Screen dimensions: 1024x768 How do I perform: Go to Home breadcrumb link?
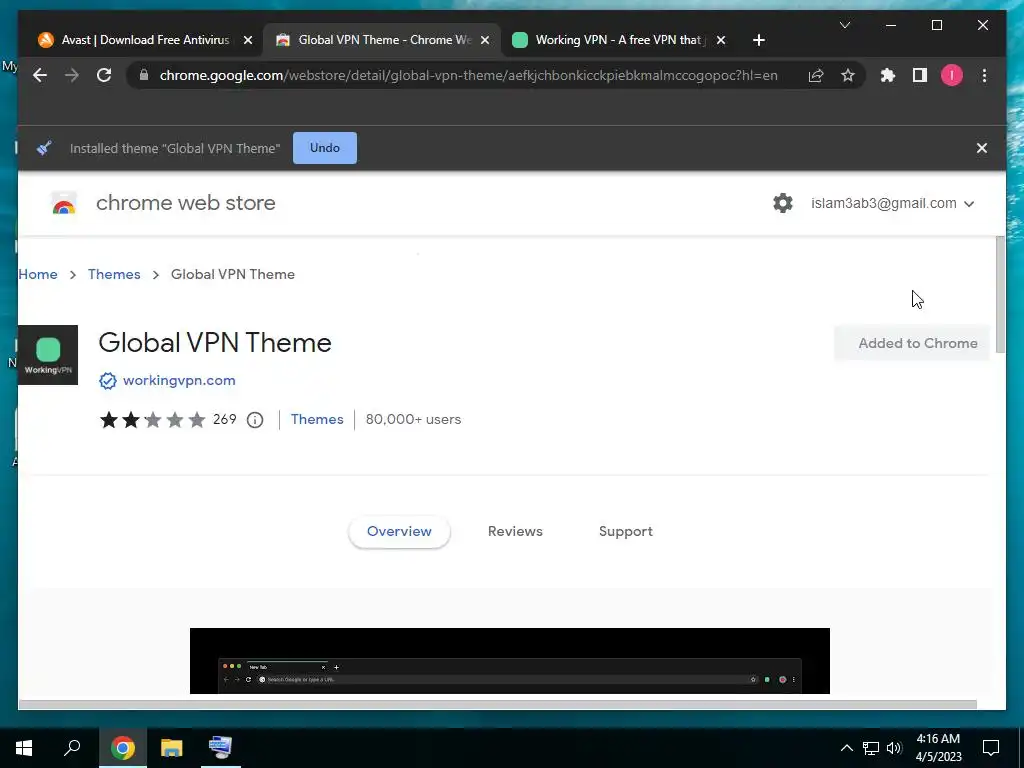pos(38,274)
